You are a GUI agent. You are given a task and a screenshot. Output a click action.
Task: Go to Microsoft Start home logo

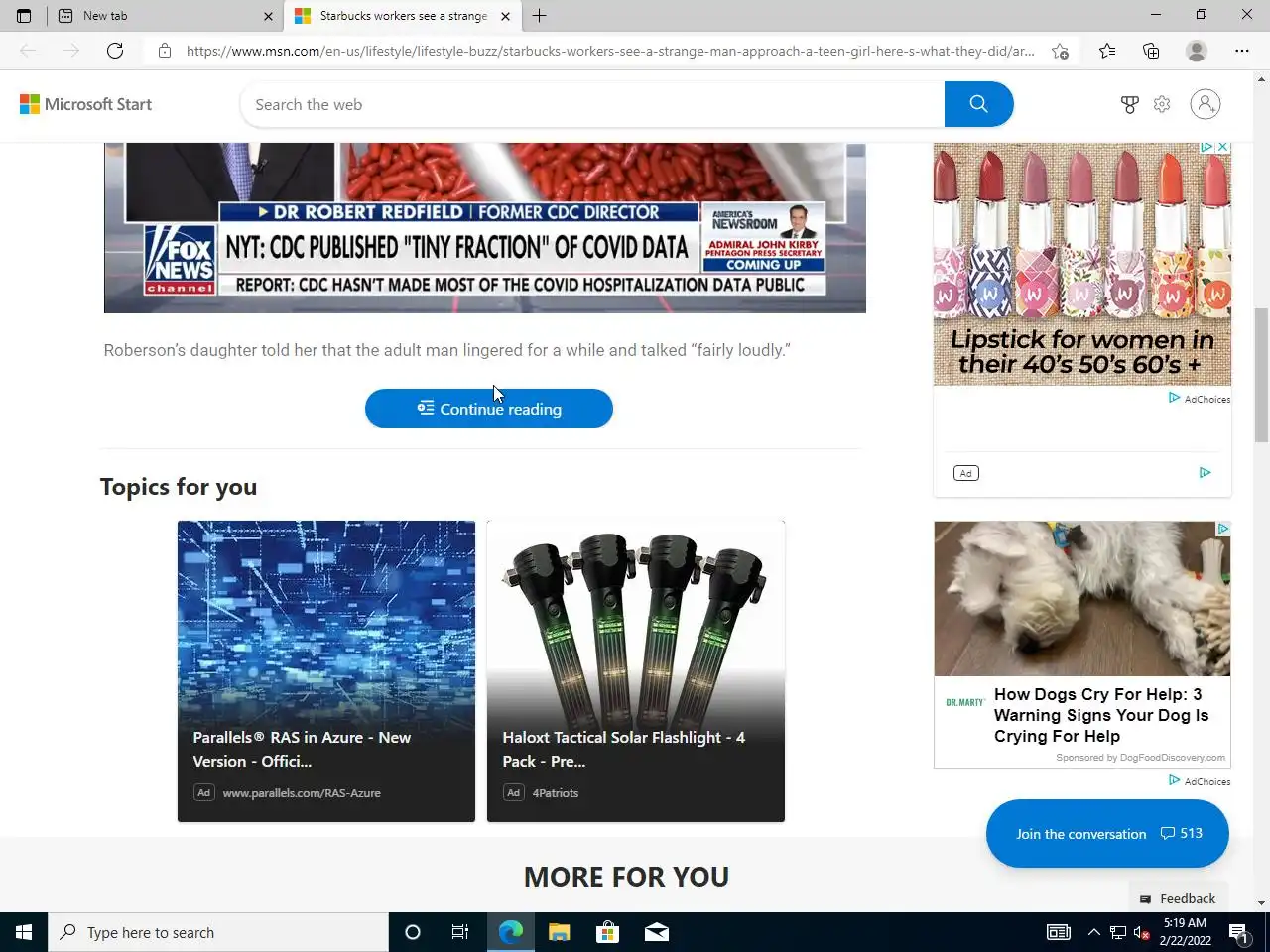click(x=86, y=104)
